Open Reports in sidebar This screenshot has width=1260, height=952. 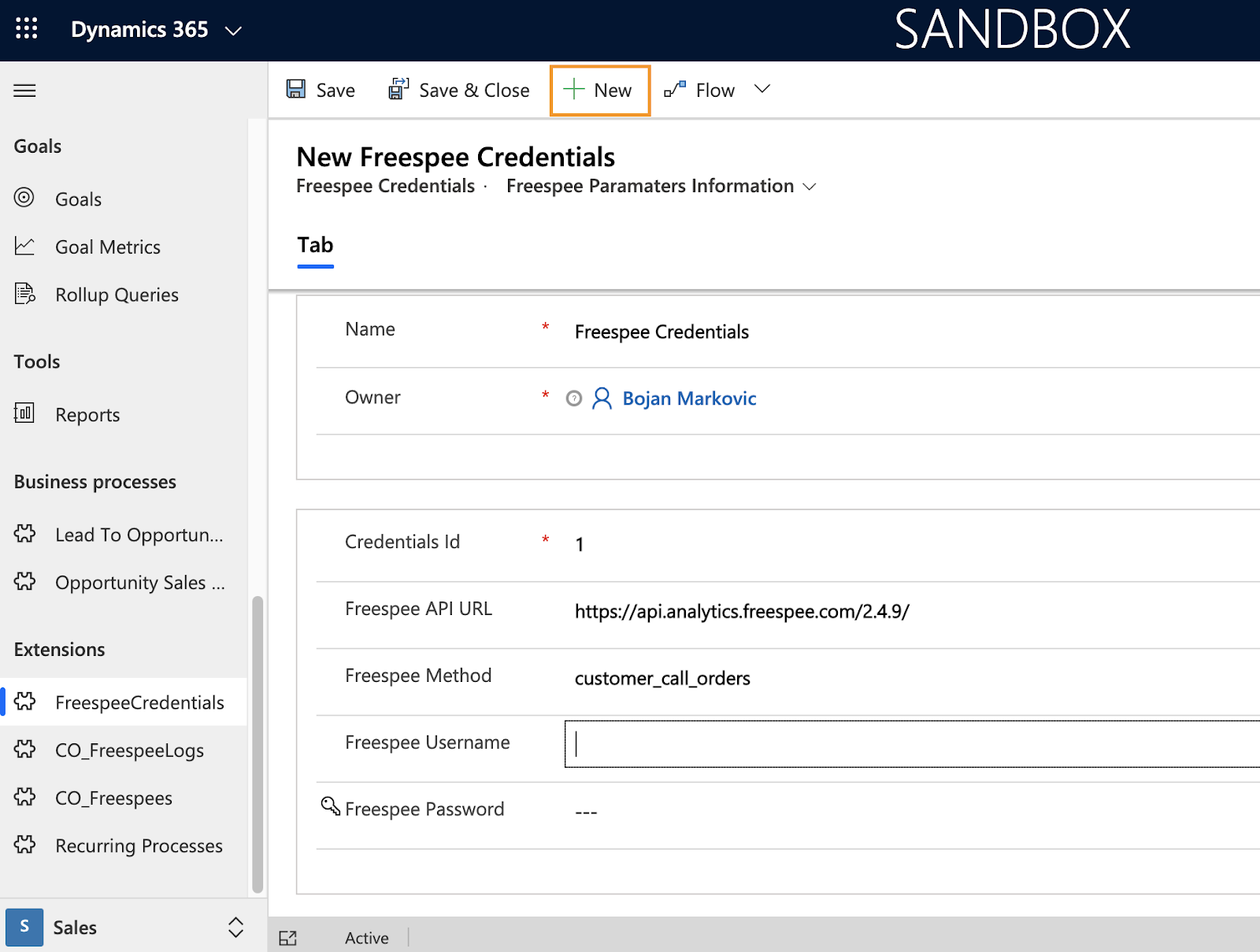(x=124, y=415)
